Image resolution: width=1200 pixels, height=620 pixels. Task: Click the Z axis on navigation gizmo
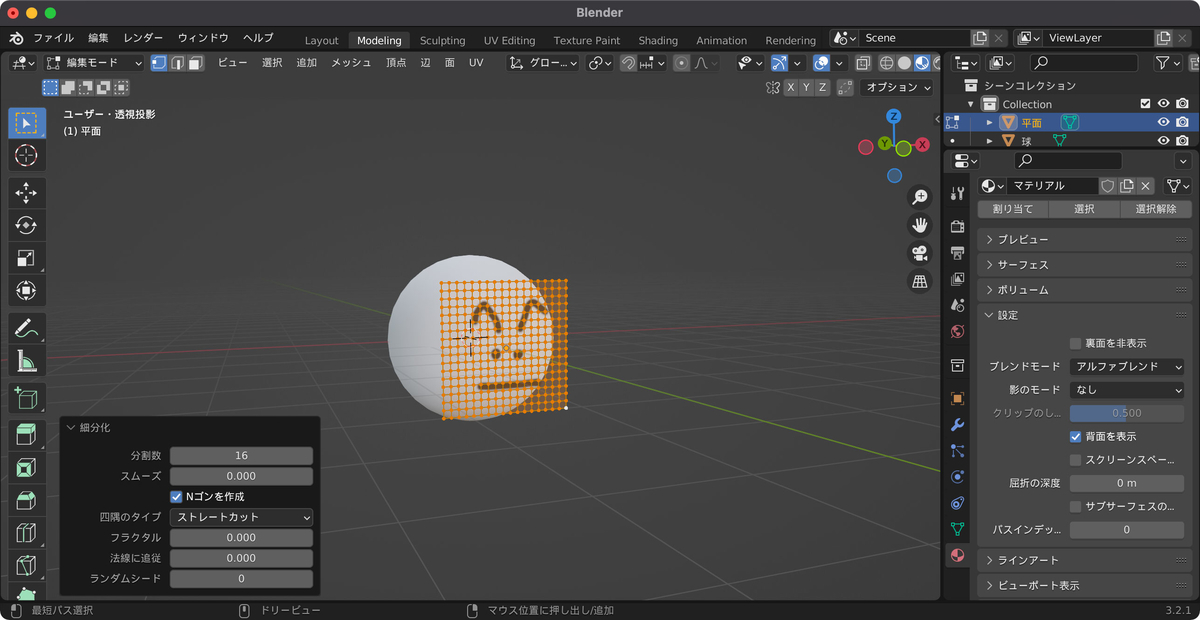tap(895, 117)
